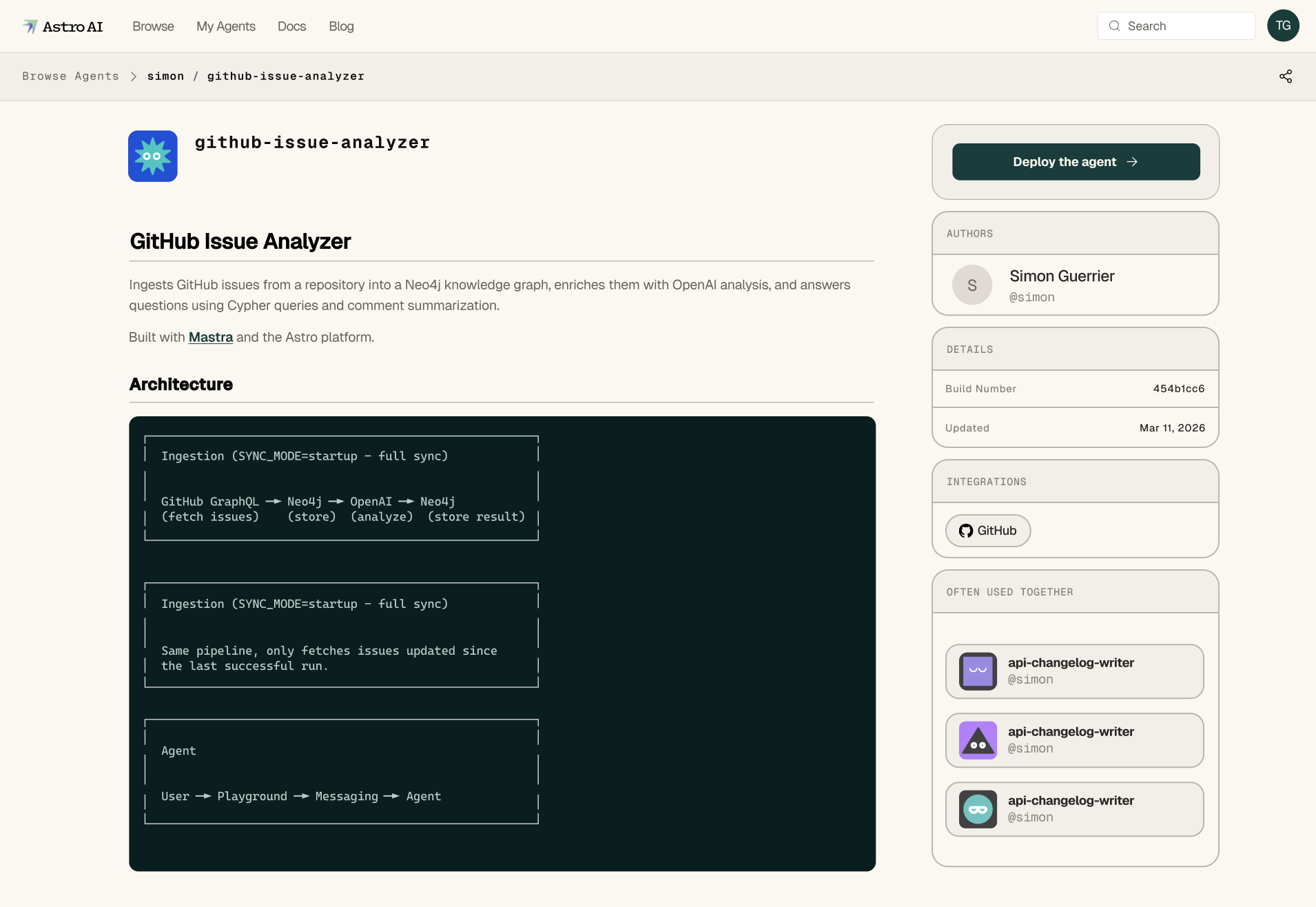Click the @simon author handle
Viewport: 1316px width, 907px height.
[x=1032, y=297]
